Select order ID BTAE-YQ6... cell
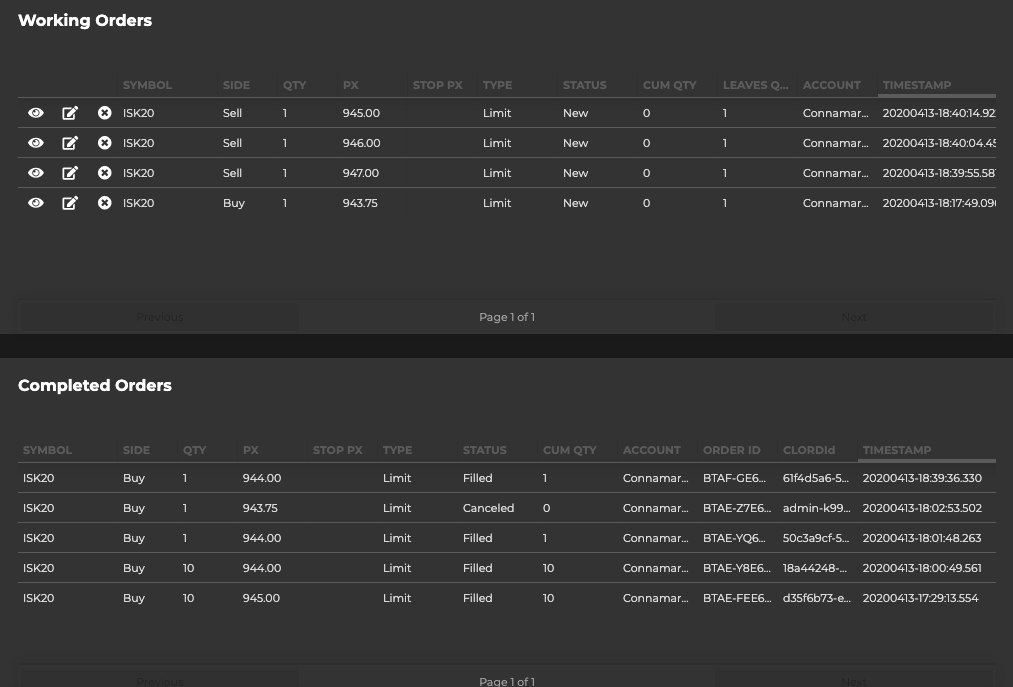This screenshot has height=687, width=1013. [735, 538]
